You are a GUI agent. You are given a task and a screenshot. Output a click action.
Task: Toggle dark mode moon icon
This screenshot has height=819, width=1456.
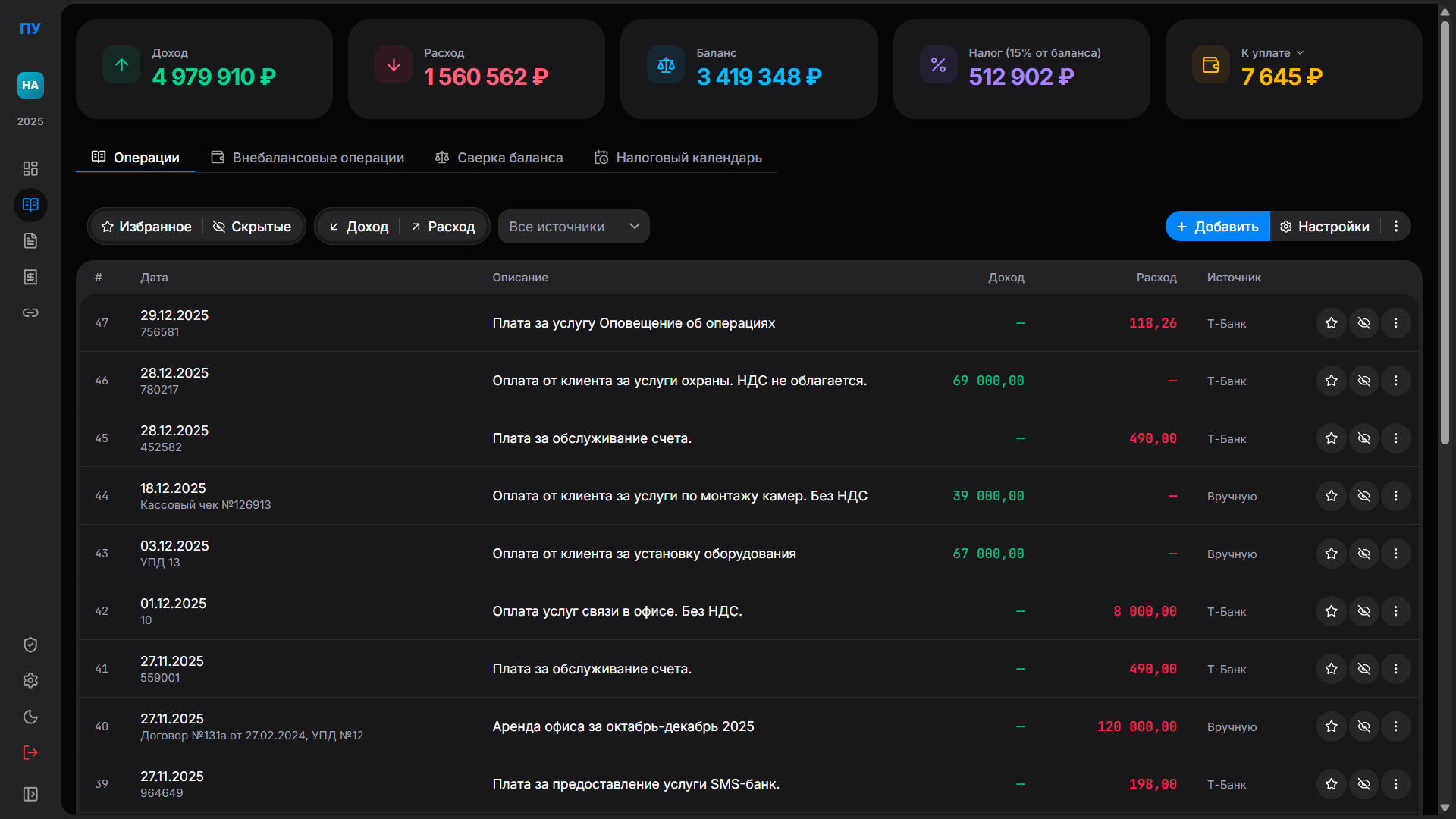pyautogui.click(x=30, y=717)
